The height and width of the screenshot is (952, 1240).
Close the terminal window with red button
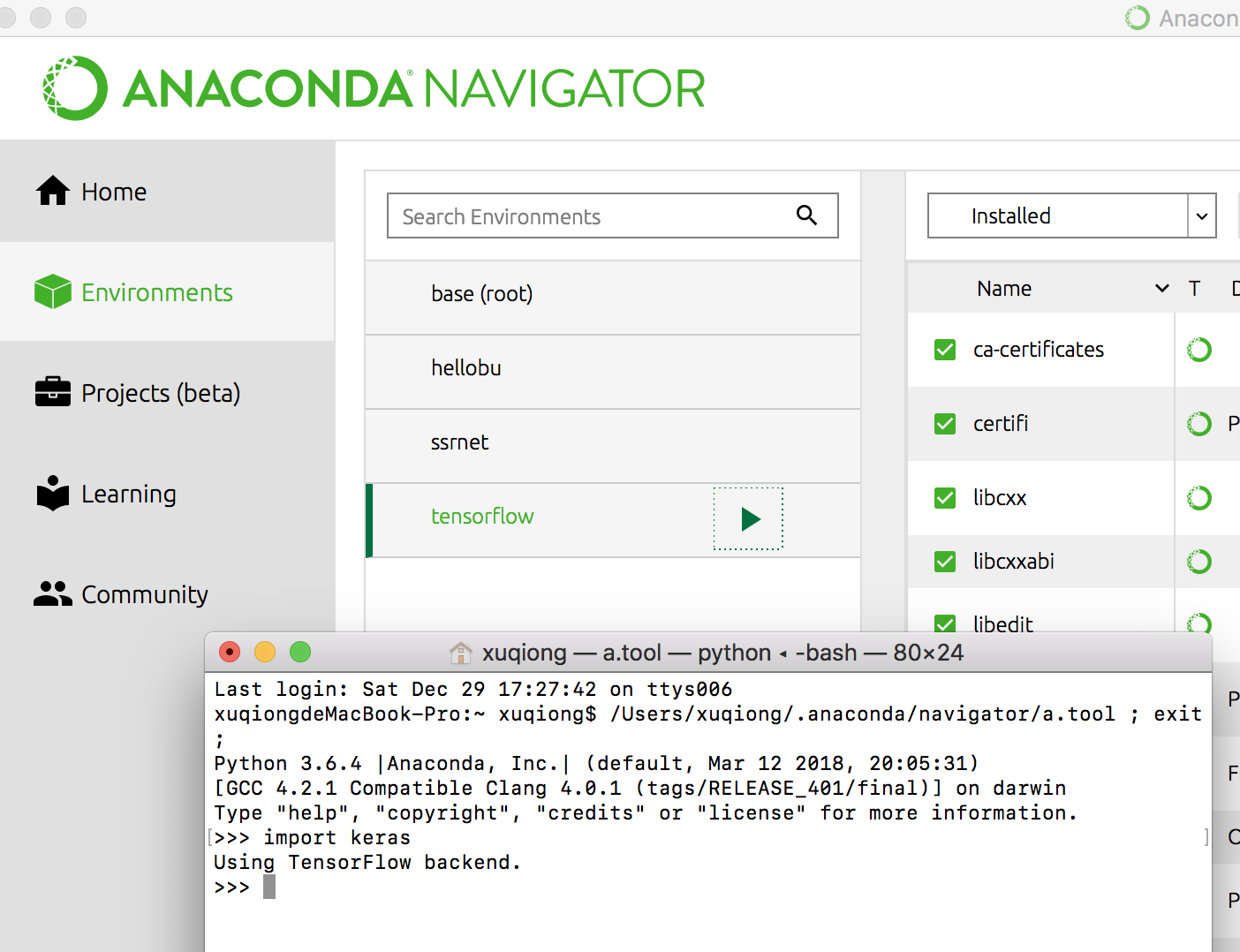(x=230, y=652)
